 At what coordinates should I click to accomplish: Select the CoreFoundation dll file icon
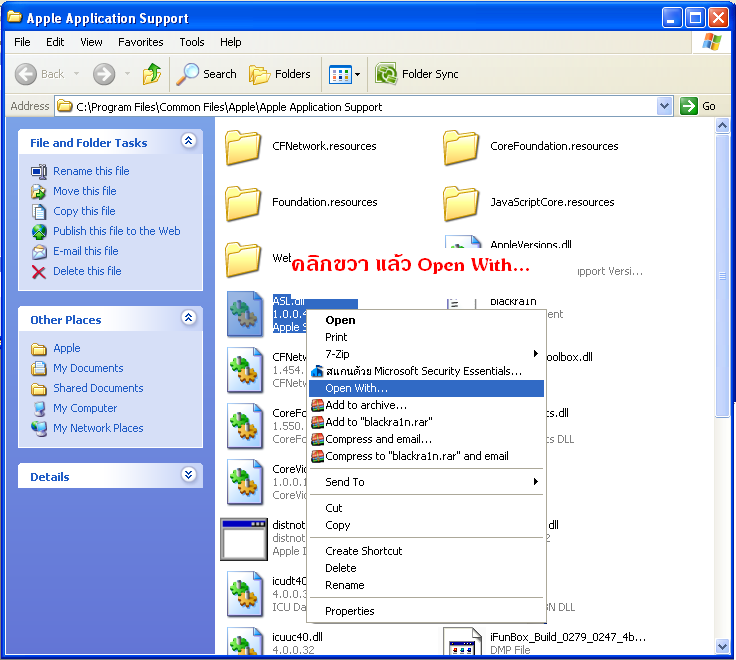point(245,426)
